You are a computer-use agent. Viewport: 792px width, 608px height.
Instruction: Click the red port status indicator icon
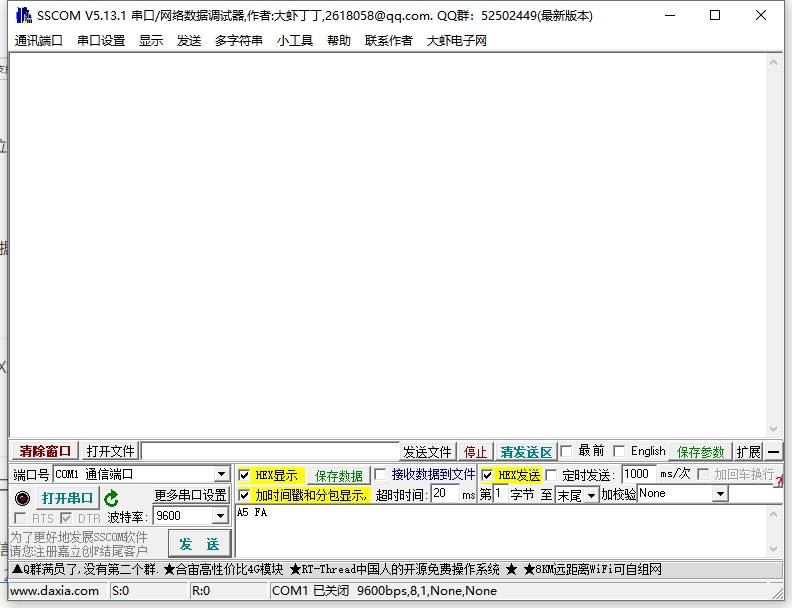tap(22, 498)
